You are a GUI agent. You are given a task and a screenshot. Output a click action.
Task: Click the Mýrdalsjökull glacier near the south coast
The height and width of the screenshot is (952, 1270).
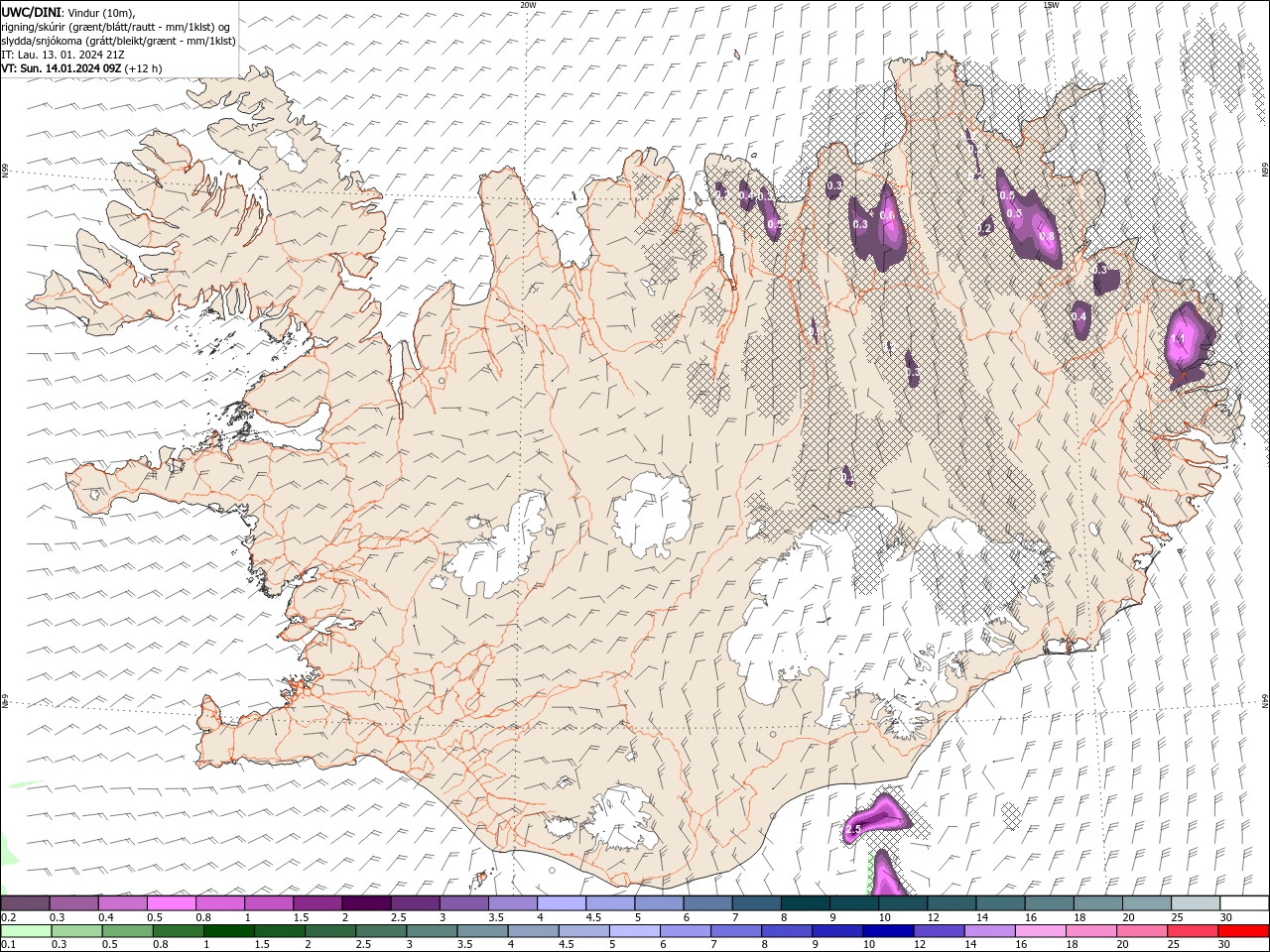coord(623,819)
